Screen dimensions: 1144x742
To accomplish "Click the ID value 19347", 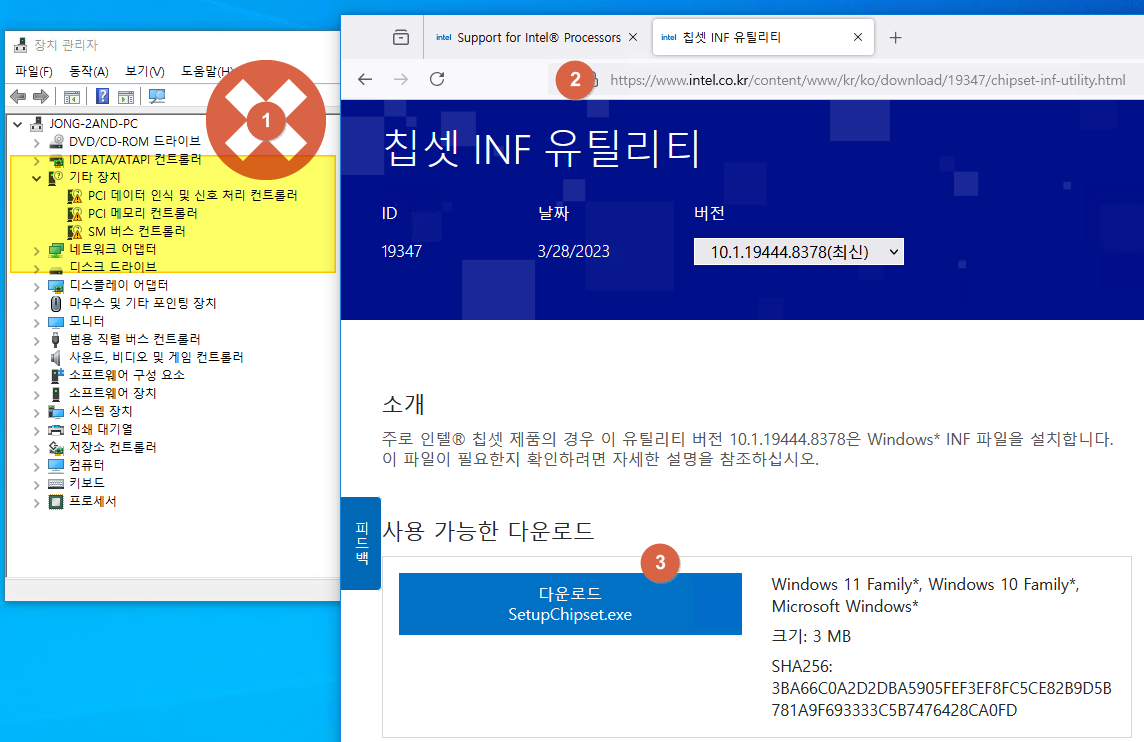I will click(x=401, y=252).
